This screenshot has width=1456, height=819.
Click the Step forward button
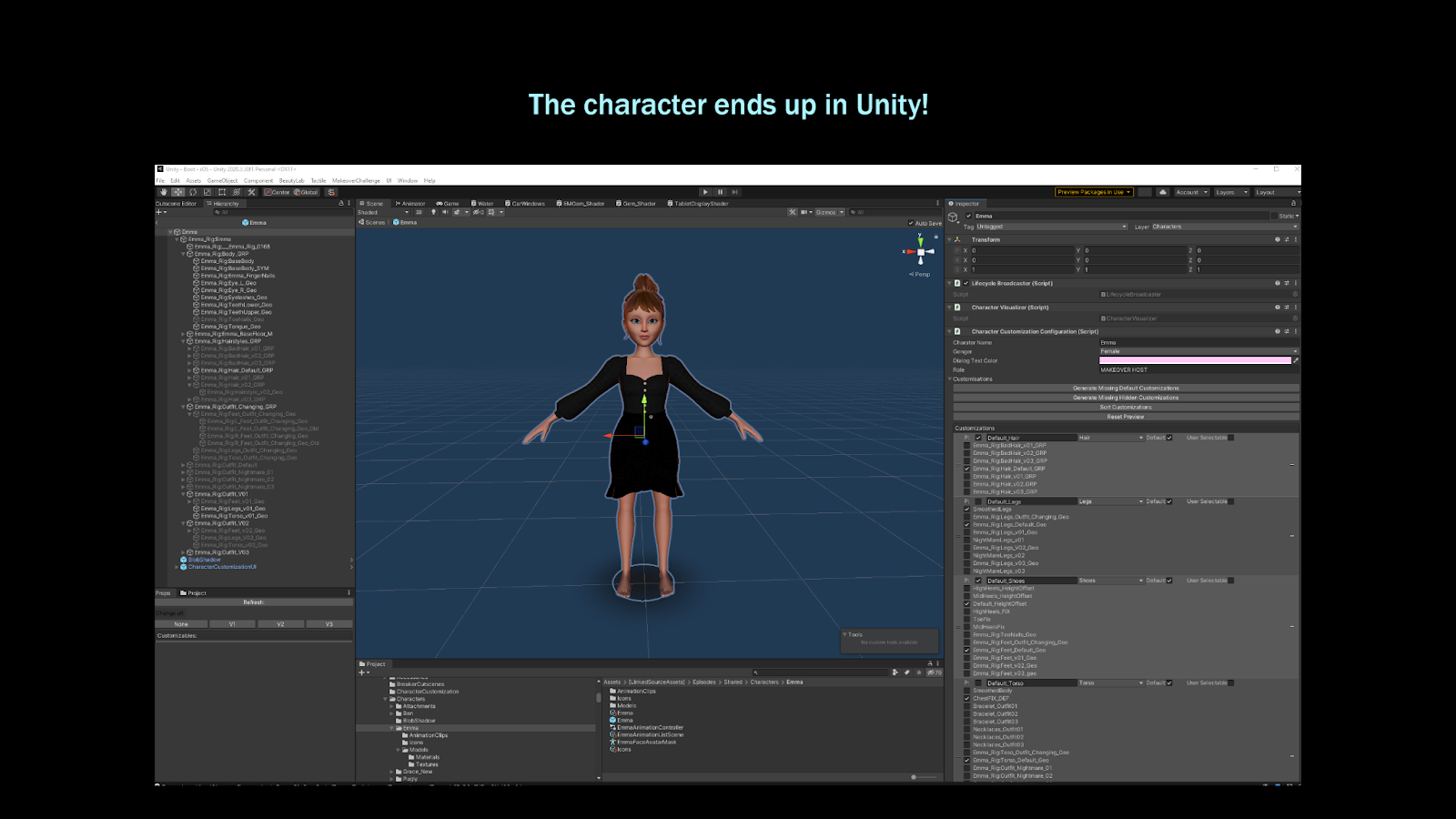click(x=734, y=192)
